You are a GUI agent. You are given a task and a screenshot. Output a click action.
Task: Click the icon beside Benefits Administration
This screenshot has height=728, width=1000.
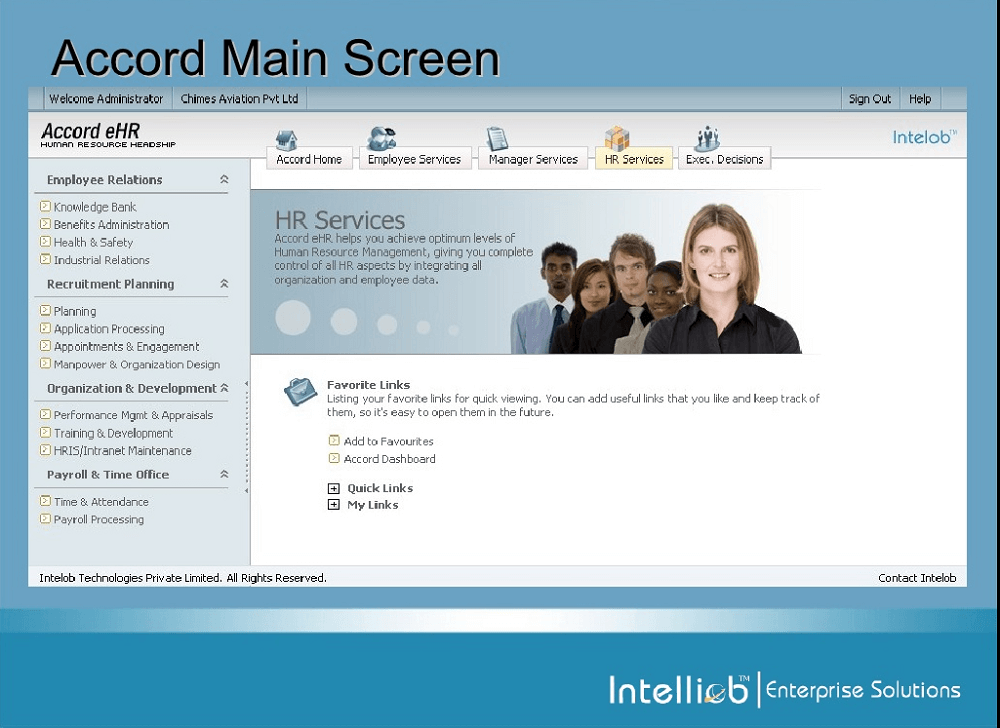click(x=45, y=224)
